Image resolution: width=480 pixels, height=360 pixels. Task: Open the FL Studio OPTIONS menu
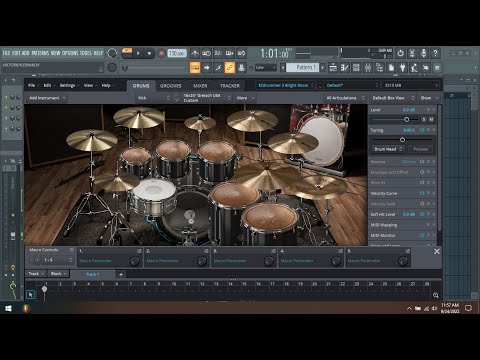point(70,53)
